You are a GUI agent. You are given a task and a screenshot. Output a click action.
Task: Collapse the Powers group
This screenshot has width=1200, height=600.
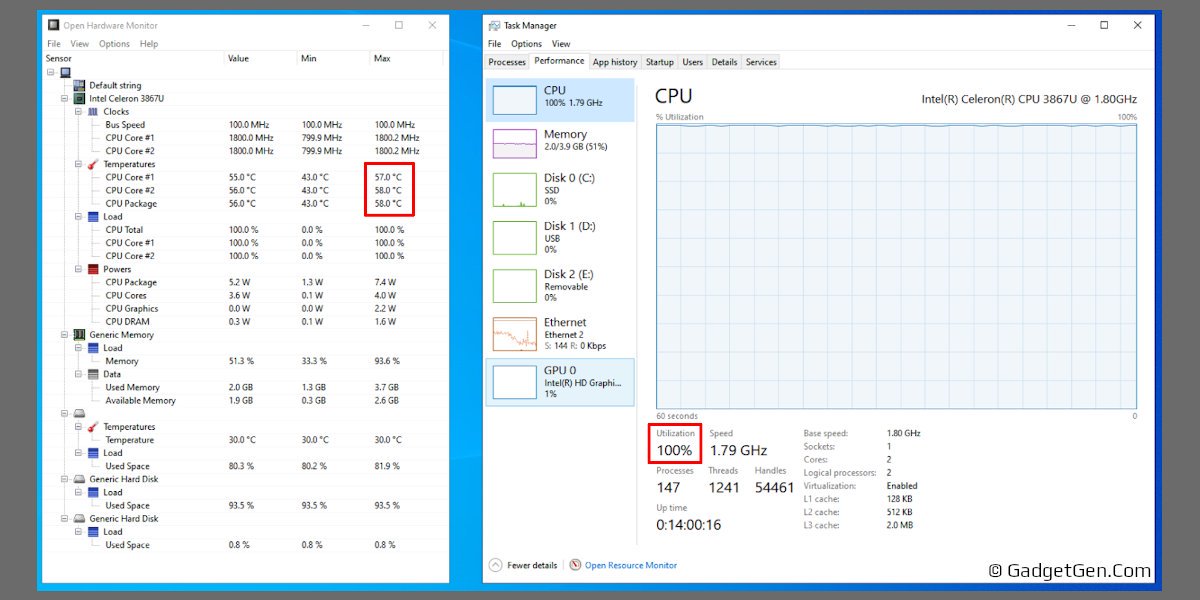[x=78, y=269]
